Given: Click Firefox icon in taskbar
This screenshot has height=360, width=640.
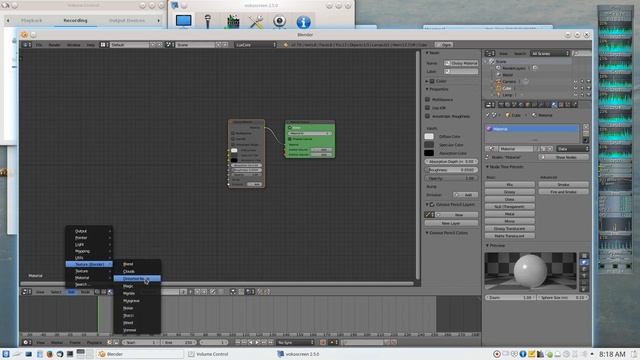Looking at the screenshot, I should 49,354.
